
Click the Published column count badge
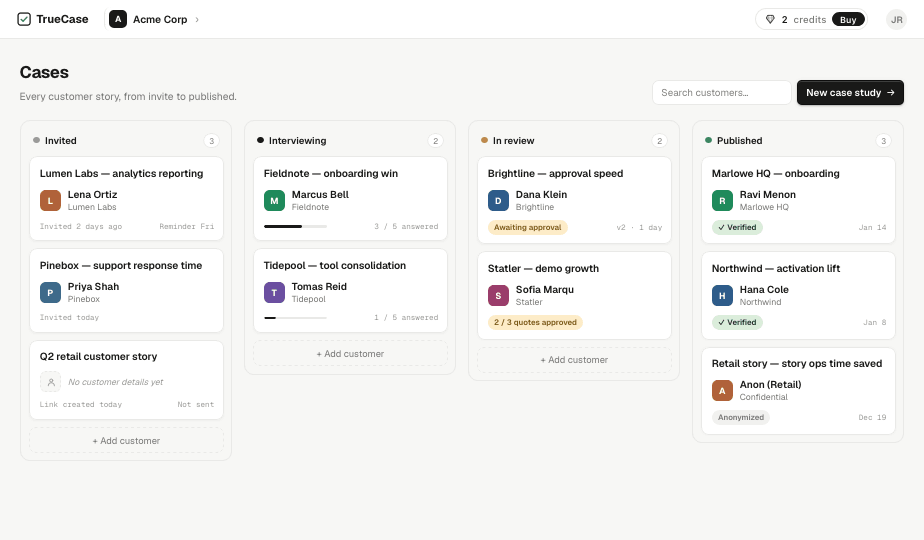(x=883, y=141)
